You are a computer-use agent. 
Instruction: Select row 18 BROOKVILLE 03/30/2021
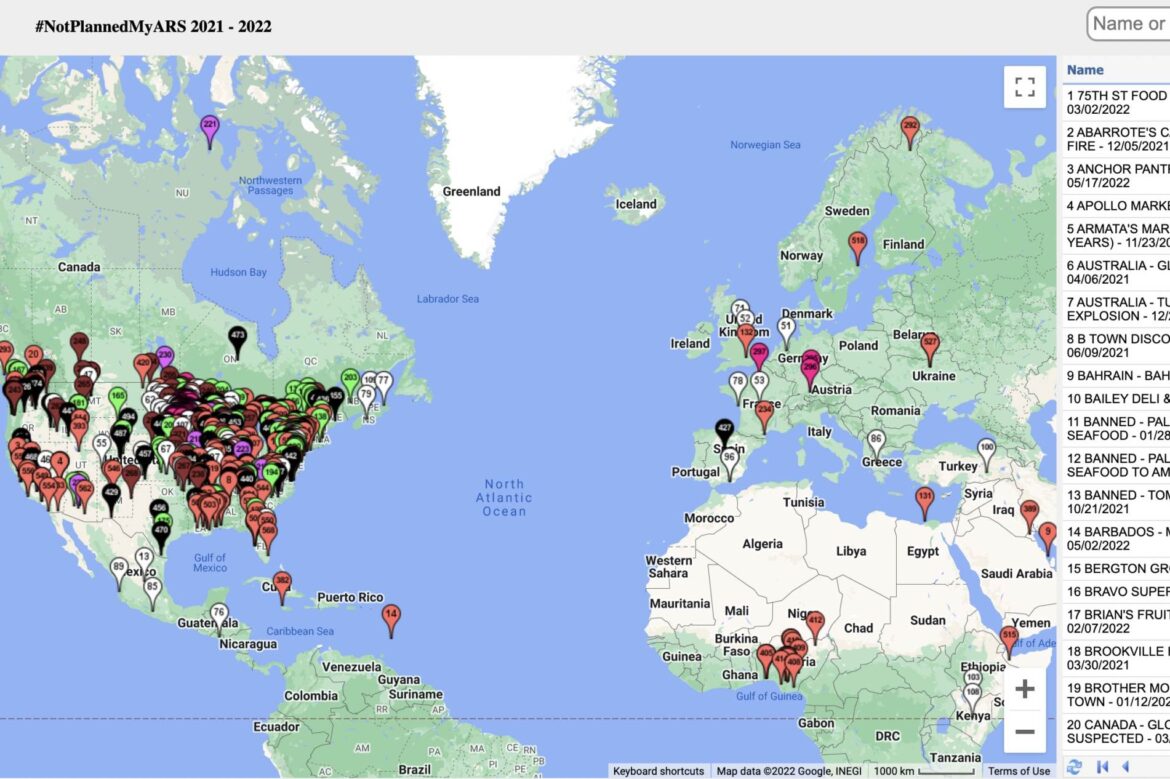click(x=1116, y=657)
